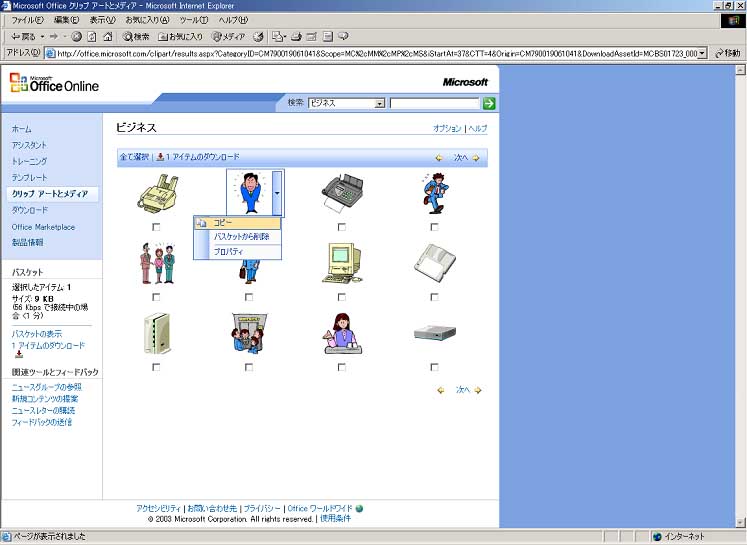The image size is (747, 545).
Task: Check box under running businessman
Action: pos(434,227)
